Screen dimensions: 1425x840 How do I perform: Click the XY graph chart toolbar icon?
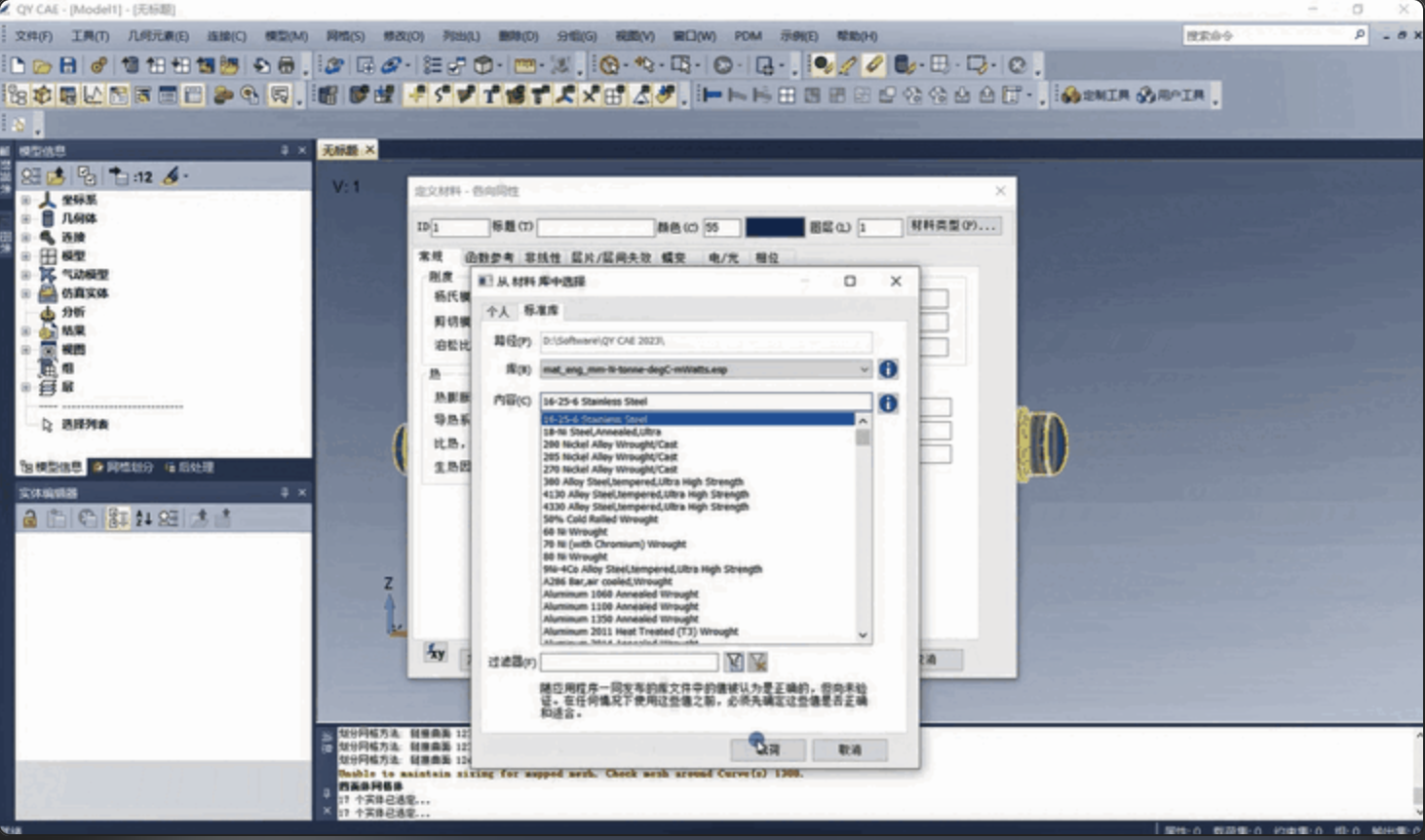coord(93,95)
